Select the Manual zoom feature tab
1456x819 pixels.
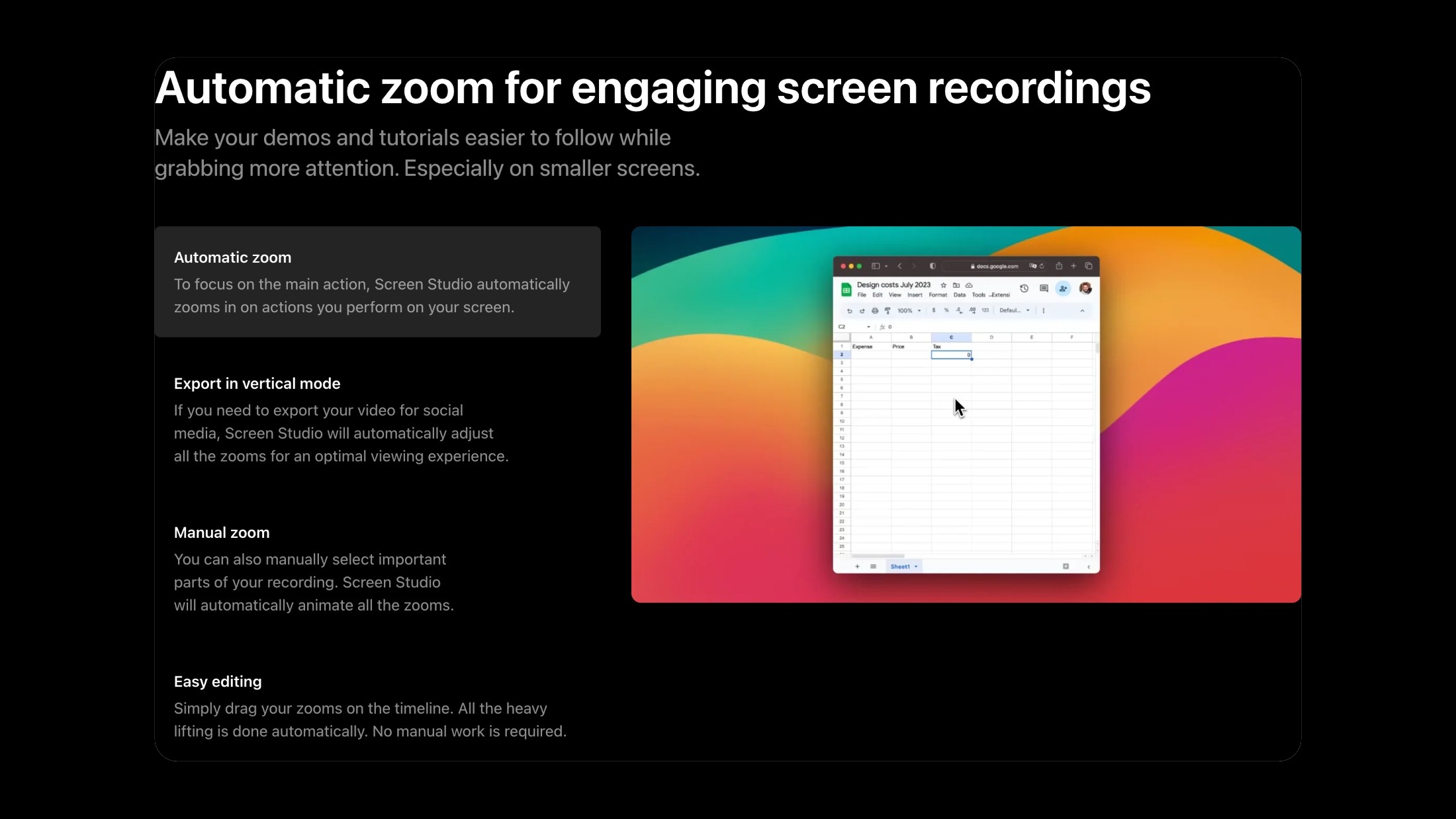pos(377,568)
